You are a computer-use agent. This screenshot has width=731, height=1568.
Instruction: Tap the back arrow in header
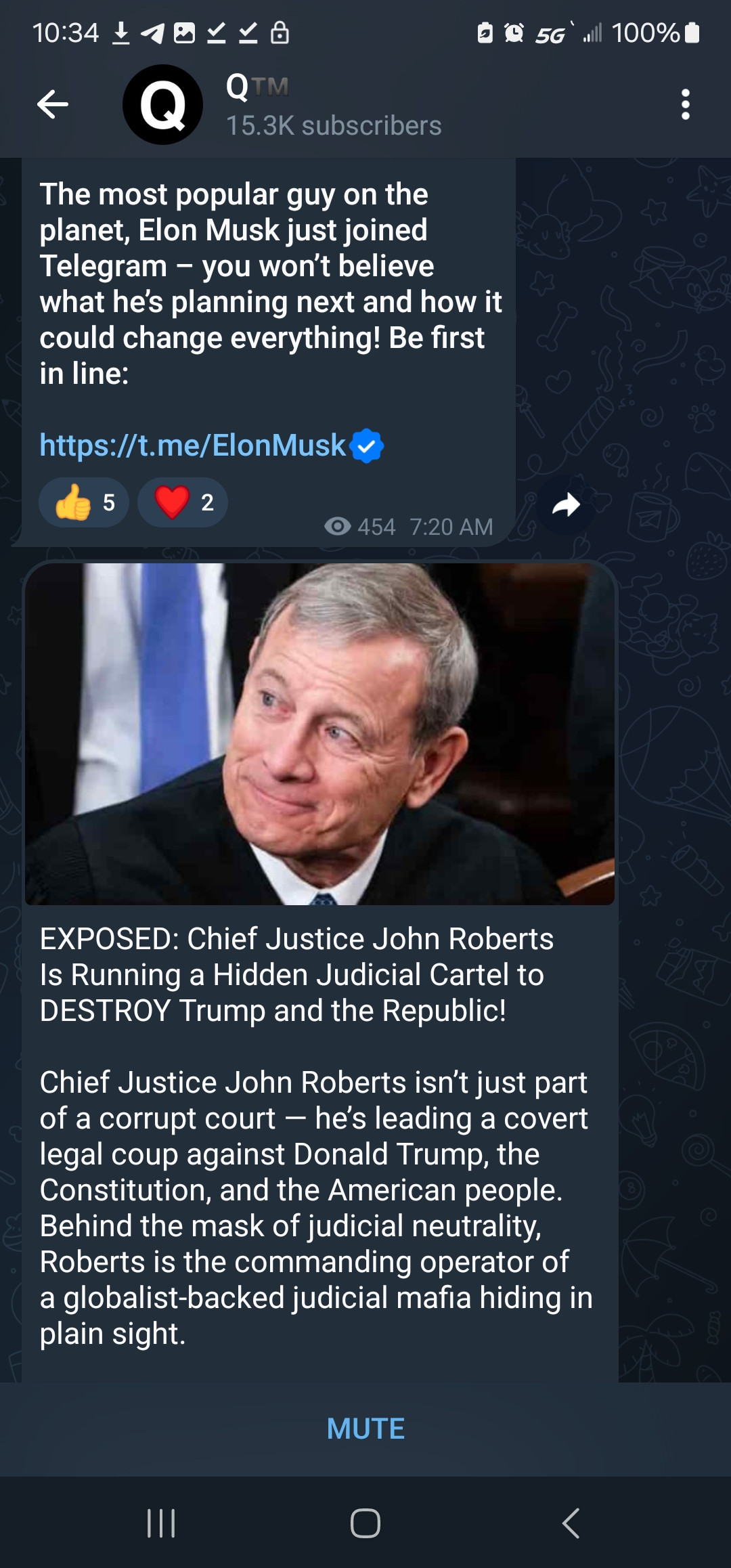53,104
